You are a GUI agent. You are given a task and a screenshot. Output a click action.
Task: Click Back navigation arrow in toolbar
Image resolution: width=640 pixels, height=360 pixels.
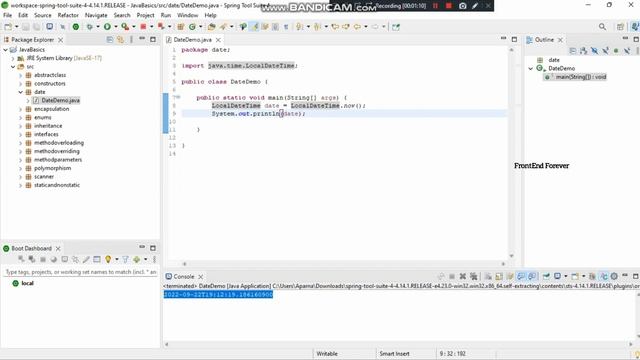(357, 27)
